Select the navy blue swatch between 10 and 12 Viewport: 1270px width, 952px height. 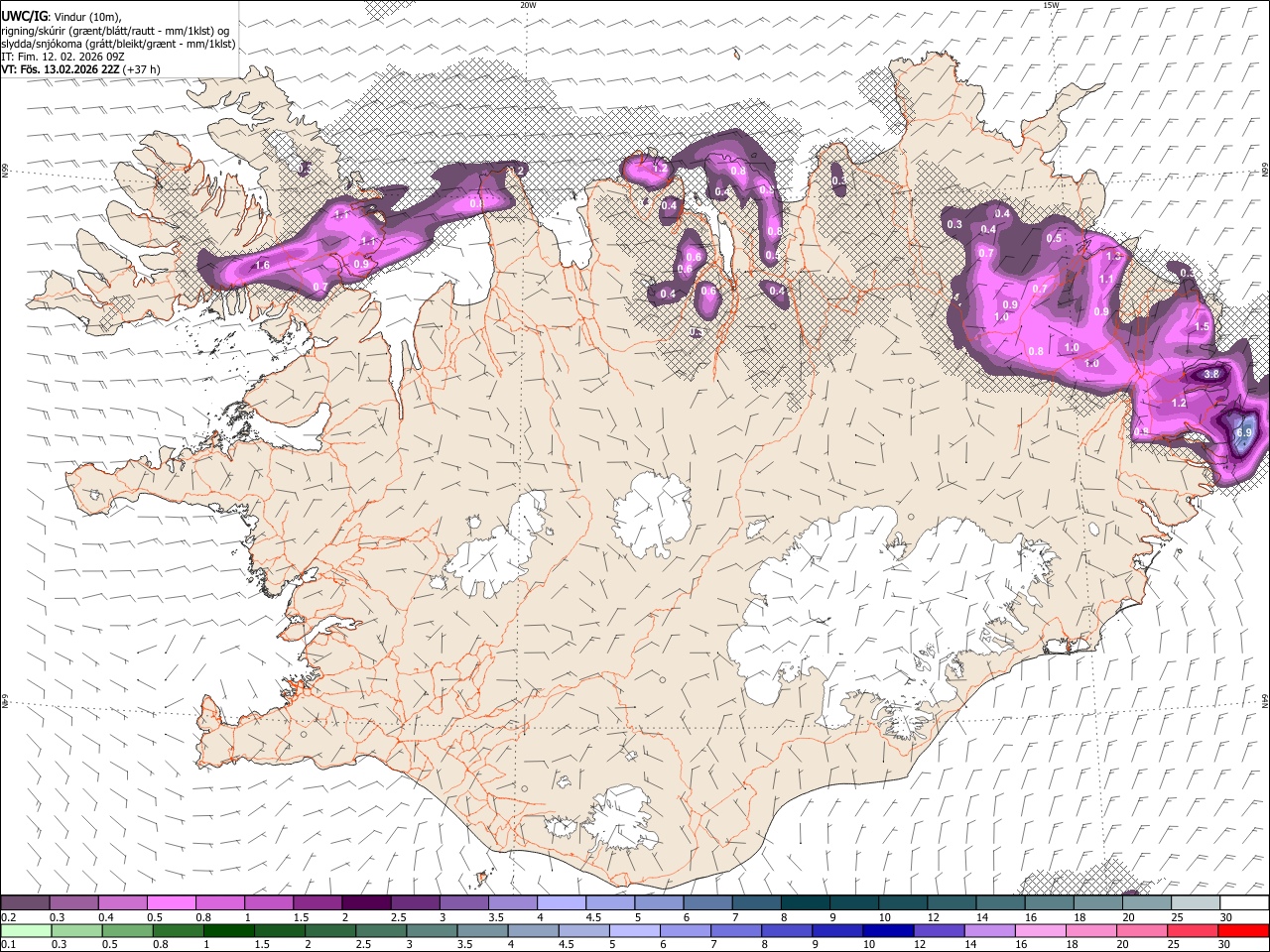(888, 930)
